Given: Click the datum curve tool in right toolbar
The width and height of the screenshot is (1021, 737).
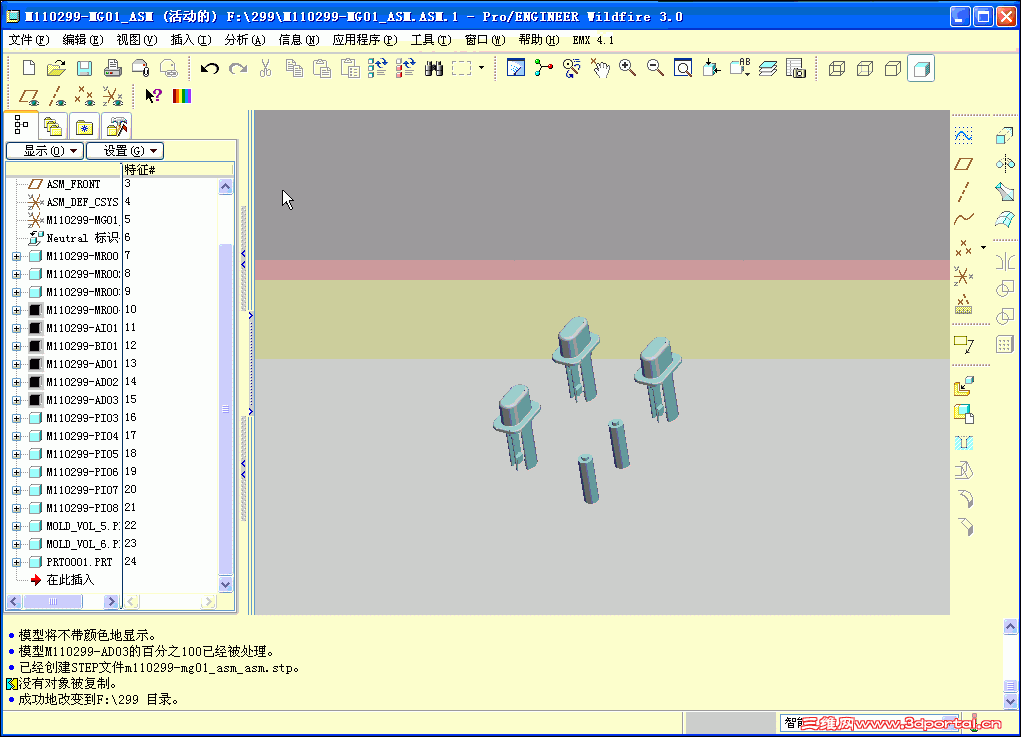Looking at the screenshot, I should click(x=963, y=219).
